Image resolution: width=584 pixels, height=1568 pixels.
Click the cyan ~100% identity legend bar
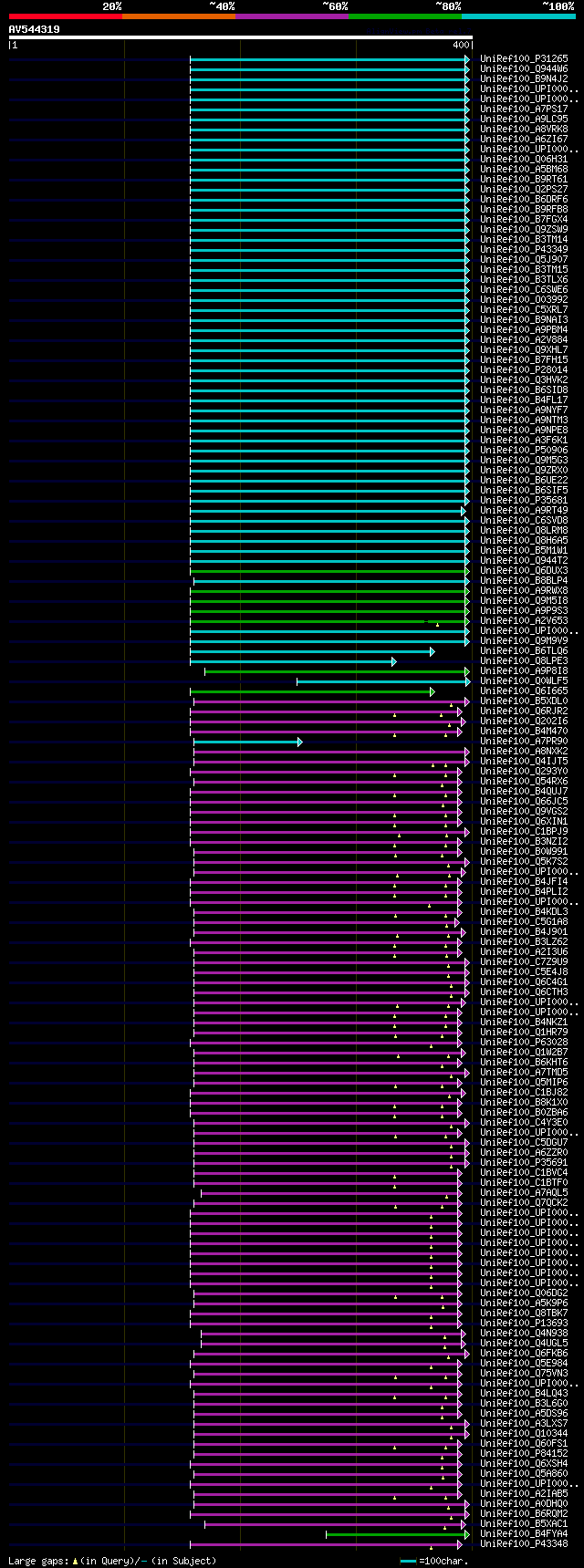click(x=518, y=16)
